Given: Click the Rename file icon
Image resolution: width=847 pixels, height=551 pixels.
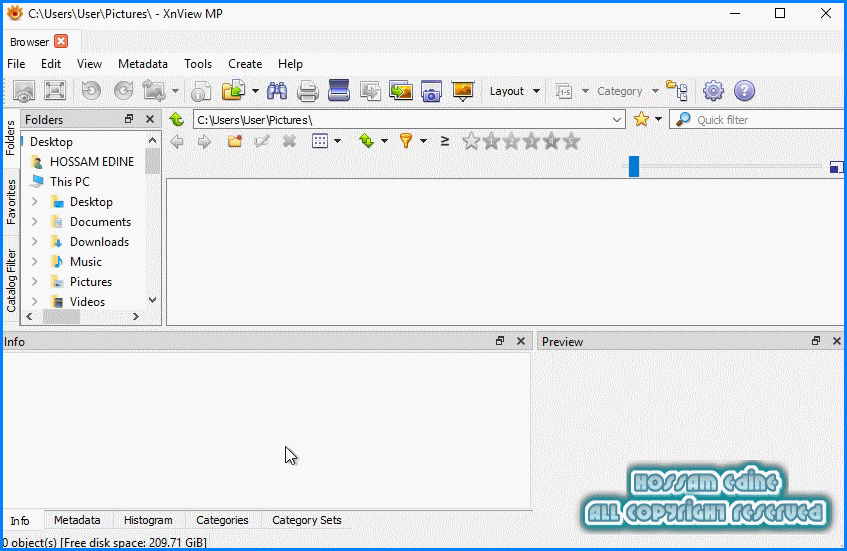Looking at the screenshot, I should 262,142.
